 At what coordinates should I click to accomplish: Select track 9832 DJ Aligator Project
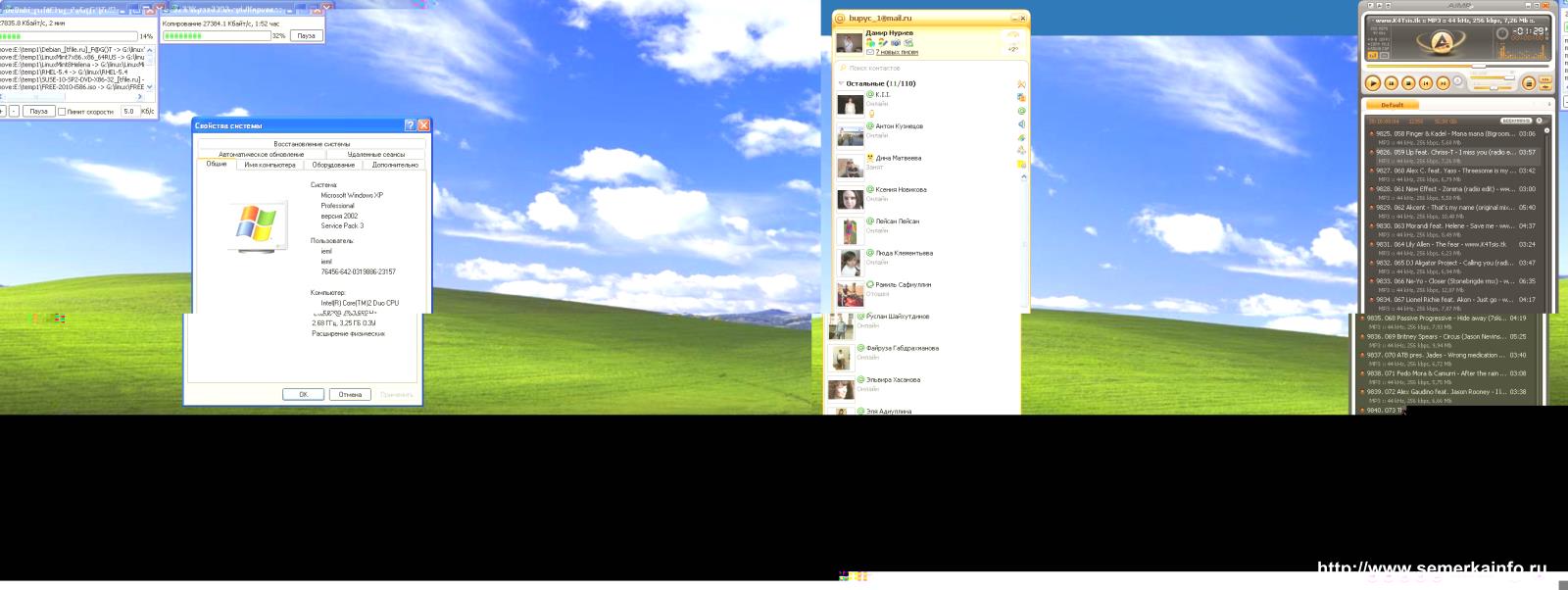click(1454, 267)
